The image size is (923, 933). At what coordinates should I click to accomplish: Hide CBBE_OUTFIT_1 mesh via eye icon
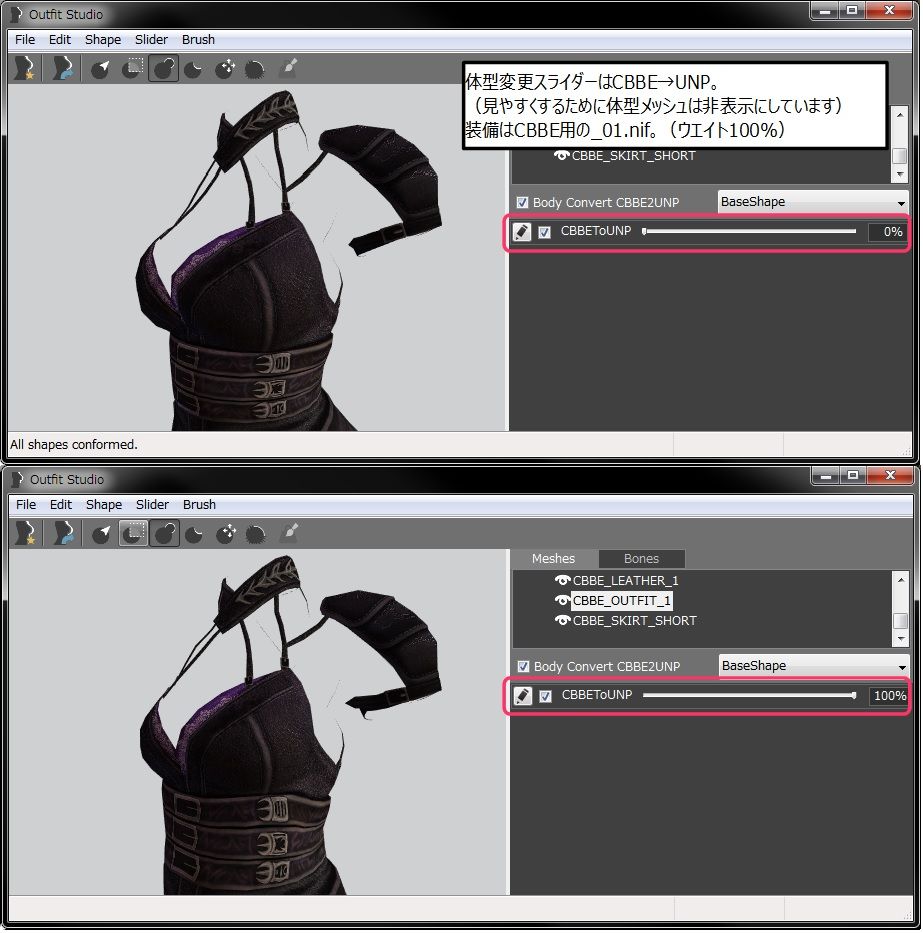click(562, 601)
